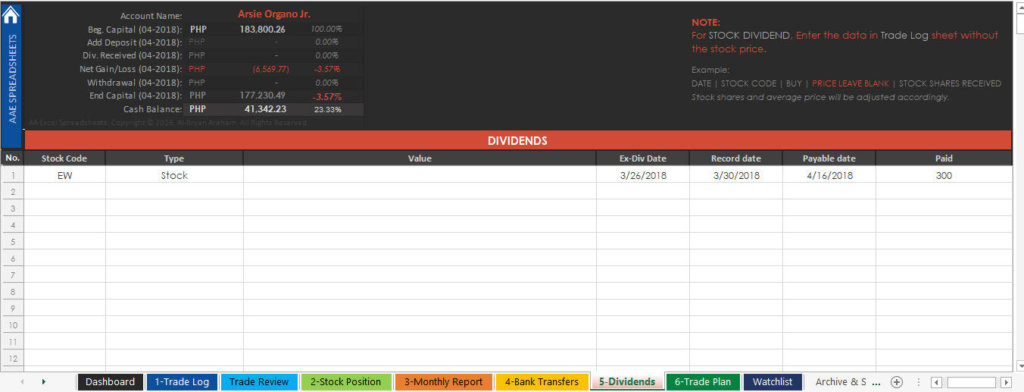Click the Value column header
The height and width of the screenshot is (392, 1024).
point(419,158)
